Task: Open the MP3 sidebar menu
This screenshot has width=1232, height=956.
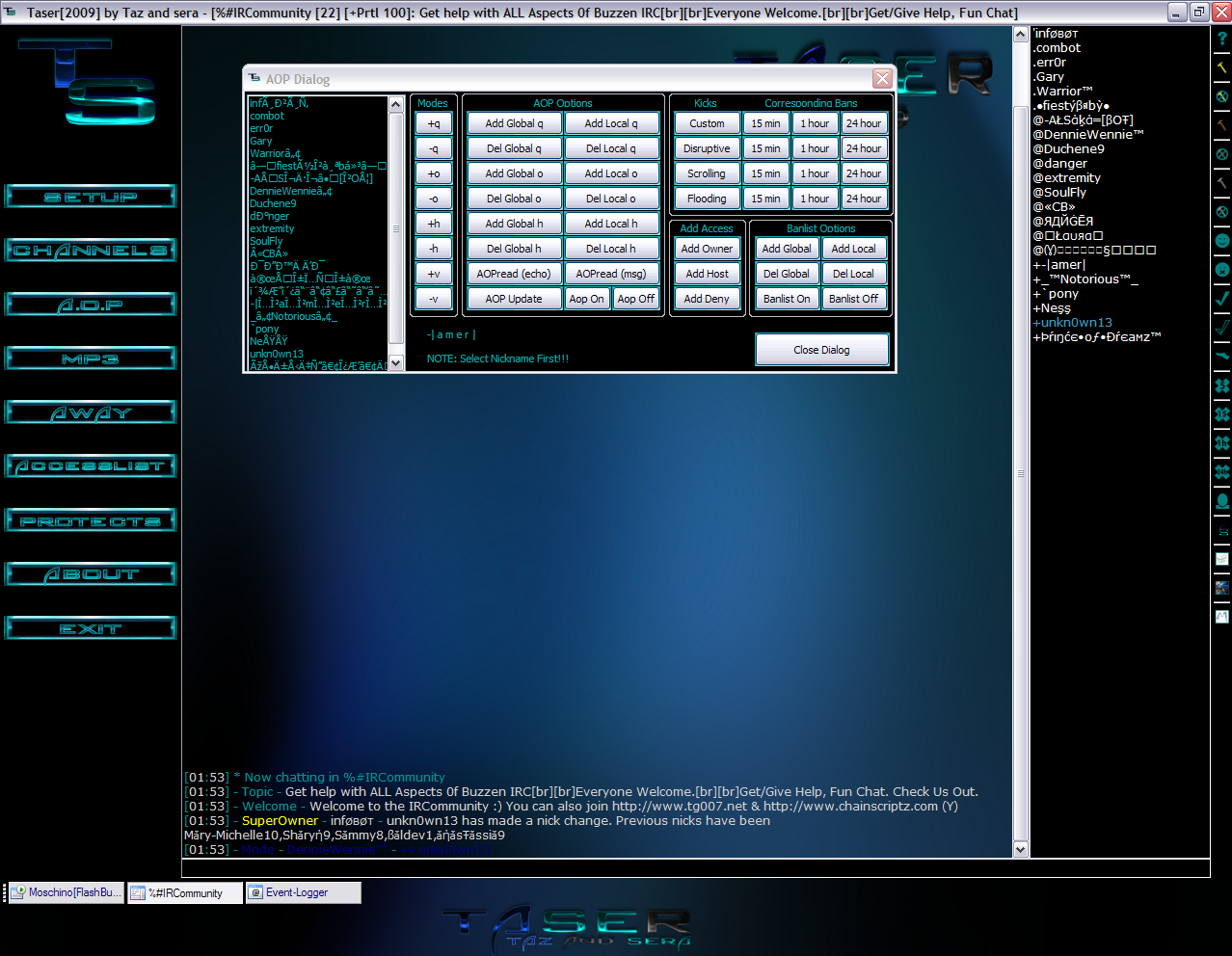Action: [x=91, y=358]
